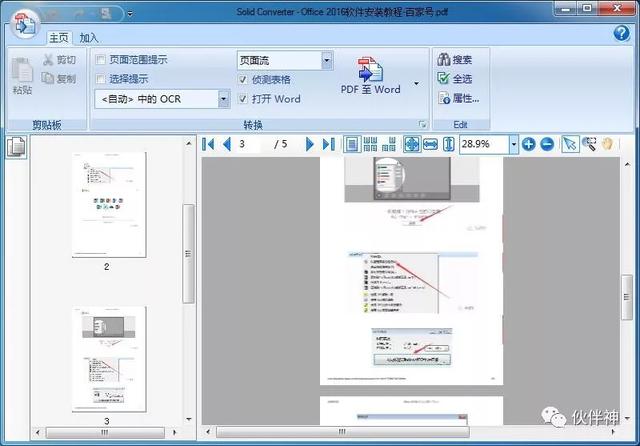
Task: Click the thumbnail panel scroll down arrow
Action: 189,419
